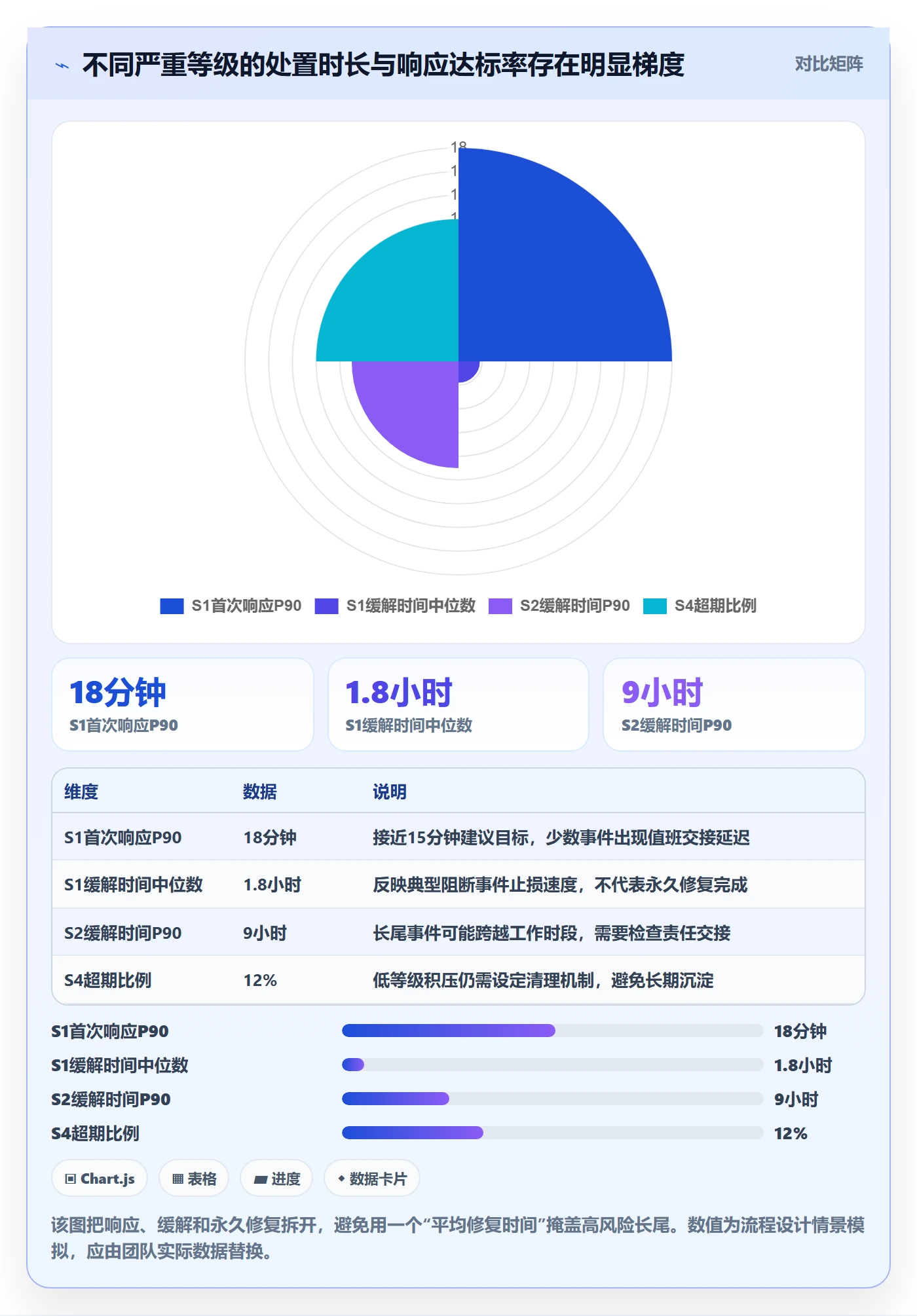Viewport: 917px width, 1316px height.
Task: Toggle the S2缓解时间P90 legend swatch
Action: pos(500,606)
